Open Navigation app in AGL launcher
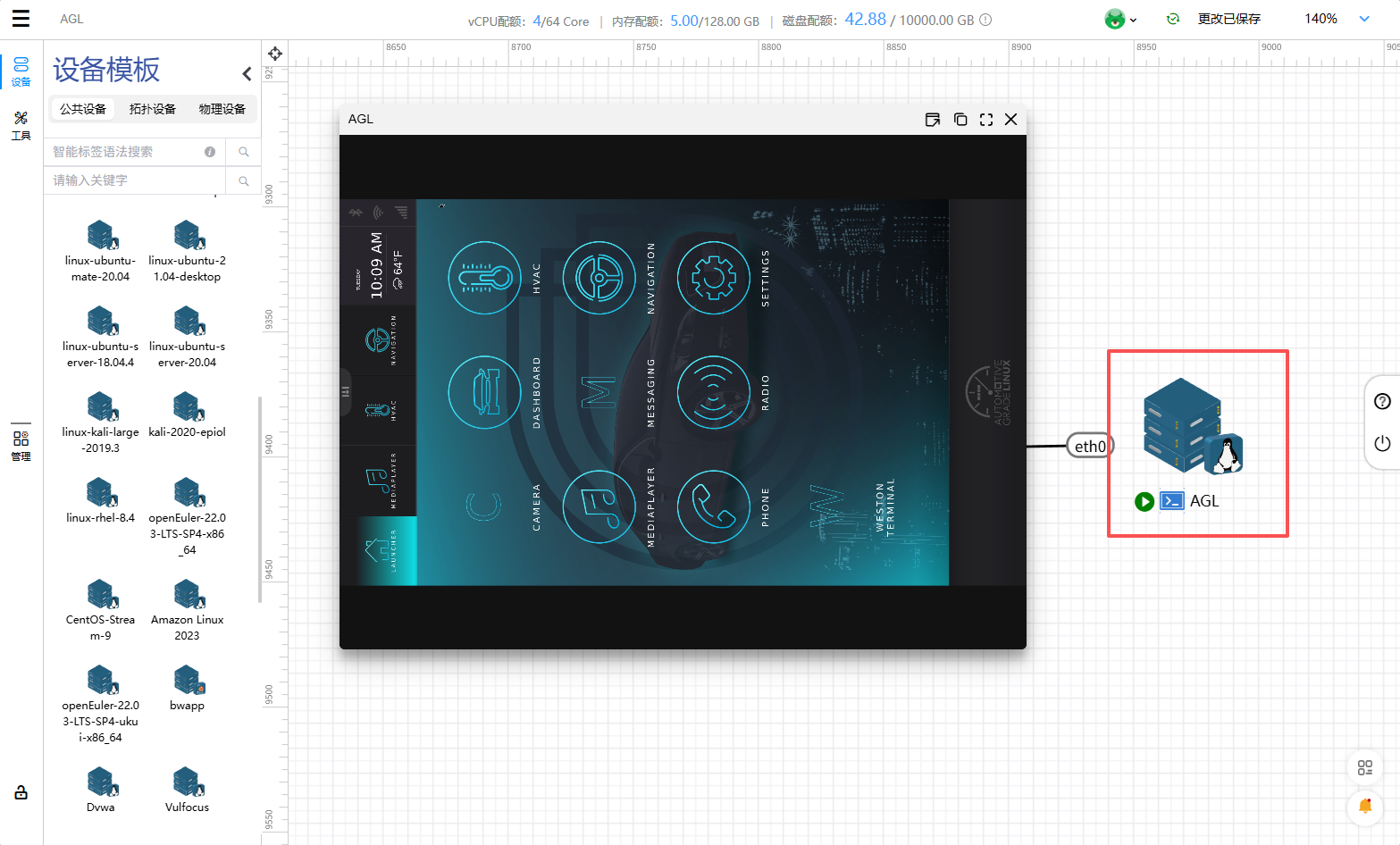The image size is (1400, 845). pyautogui.click(x=599, y=278)
